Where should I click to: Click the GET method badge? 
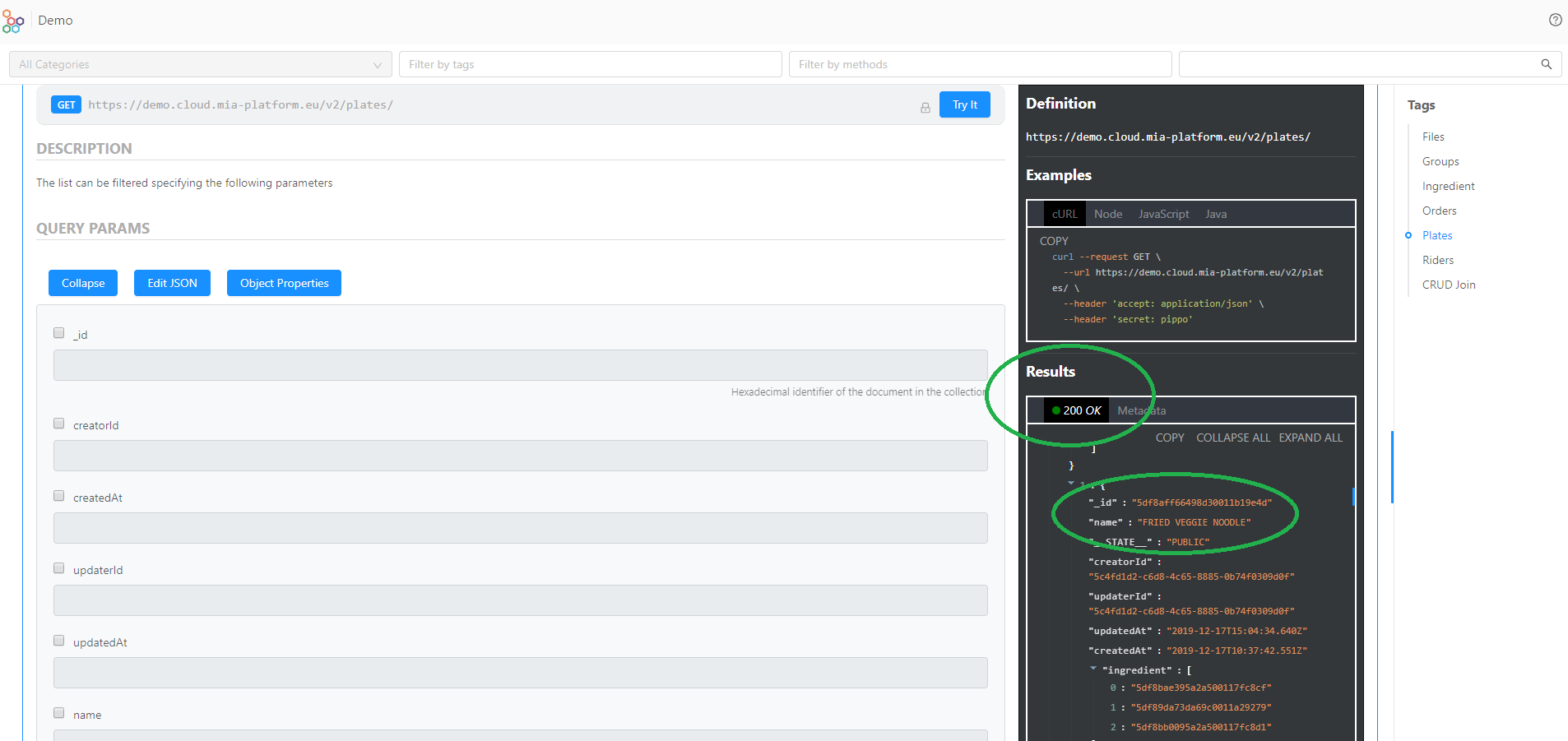tap(66, 104)
